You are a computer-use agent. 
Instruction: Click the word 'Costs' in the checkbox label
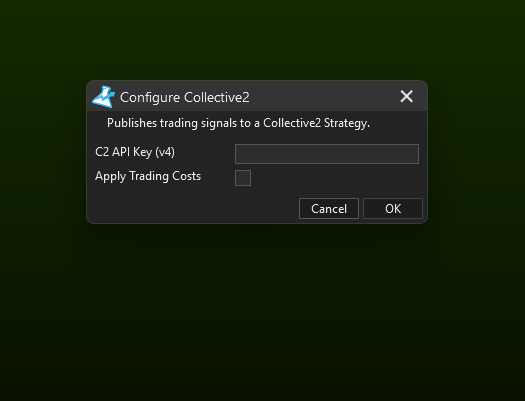tap(187, 176)
